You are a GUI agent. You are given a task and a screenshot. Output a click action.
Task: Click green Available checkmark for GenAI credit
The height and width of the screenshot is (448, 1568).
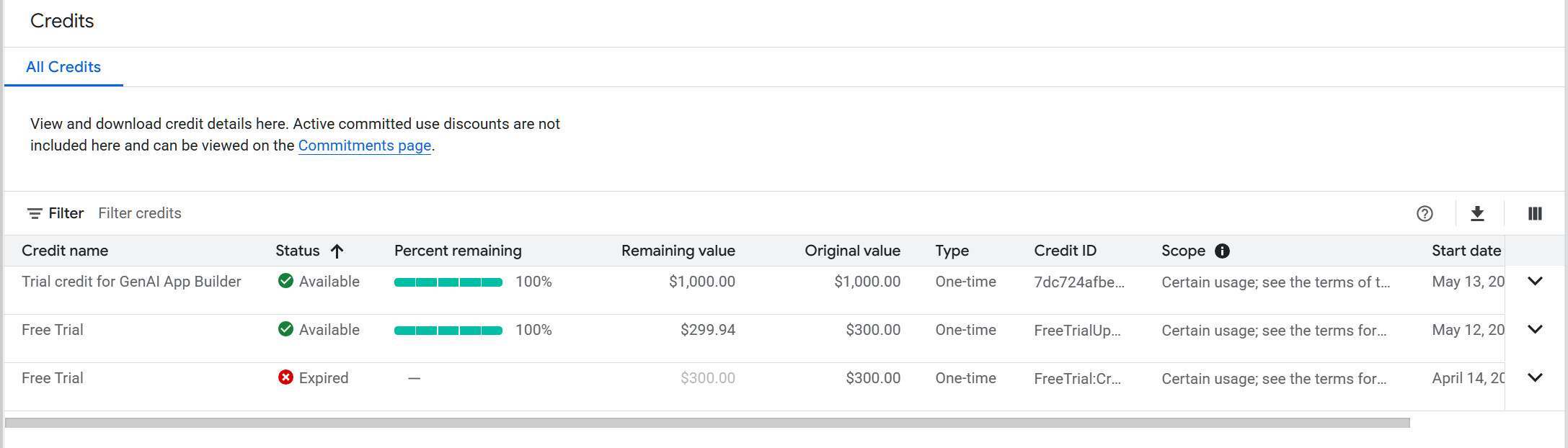coord(285,281)
